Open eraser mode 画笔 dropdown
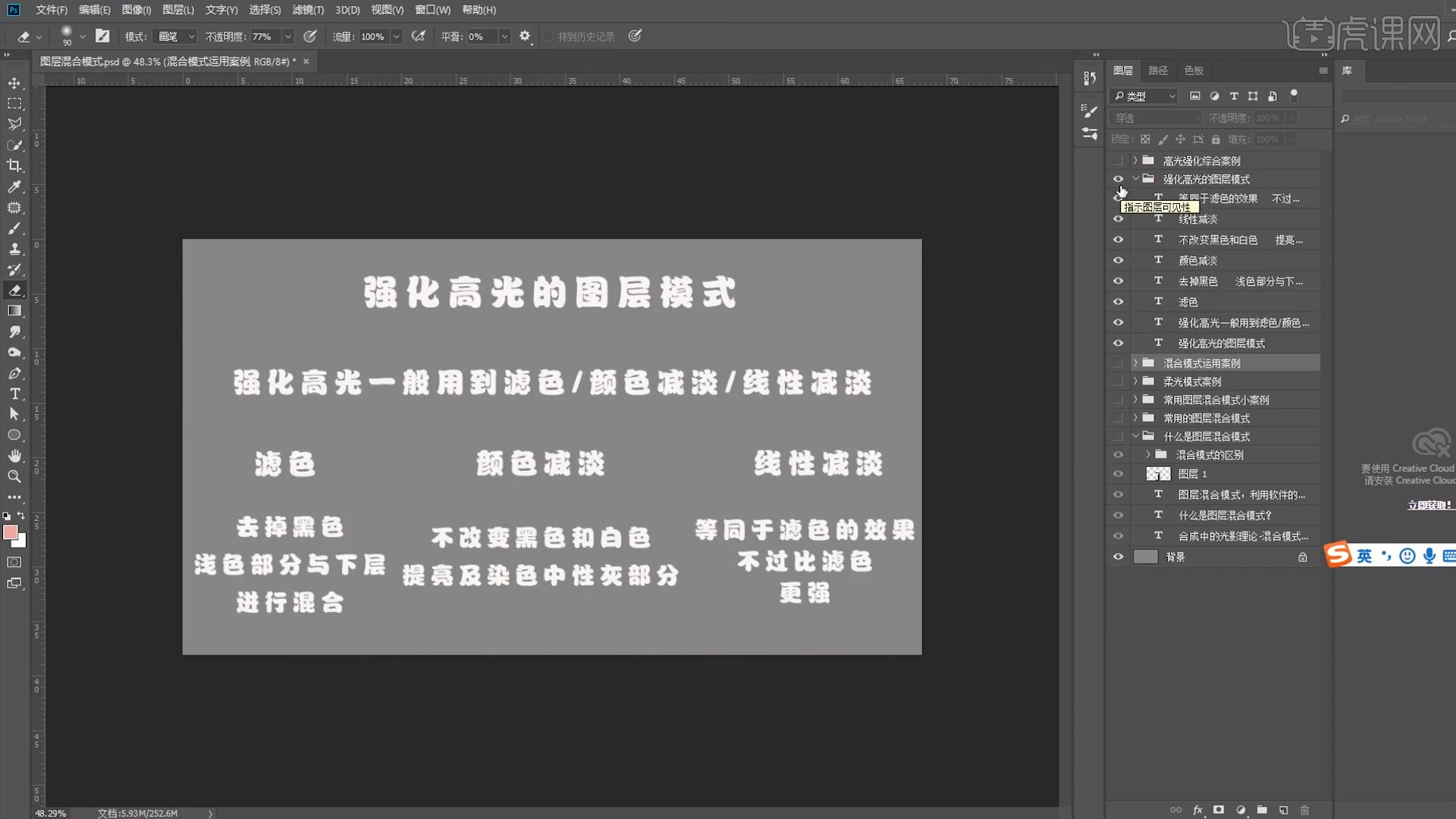This screenshot has height=819, width=1456. [x=174, y=36]
